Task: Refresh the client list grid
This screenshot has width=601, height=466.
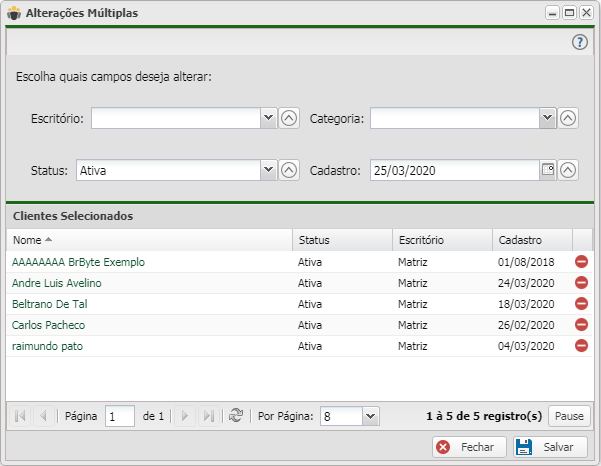Action: [236, 416]
